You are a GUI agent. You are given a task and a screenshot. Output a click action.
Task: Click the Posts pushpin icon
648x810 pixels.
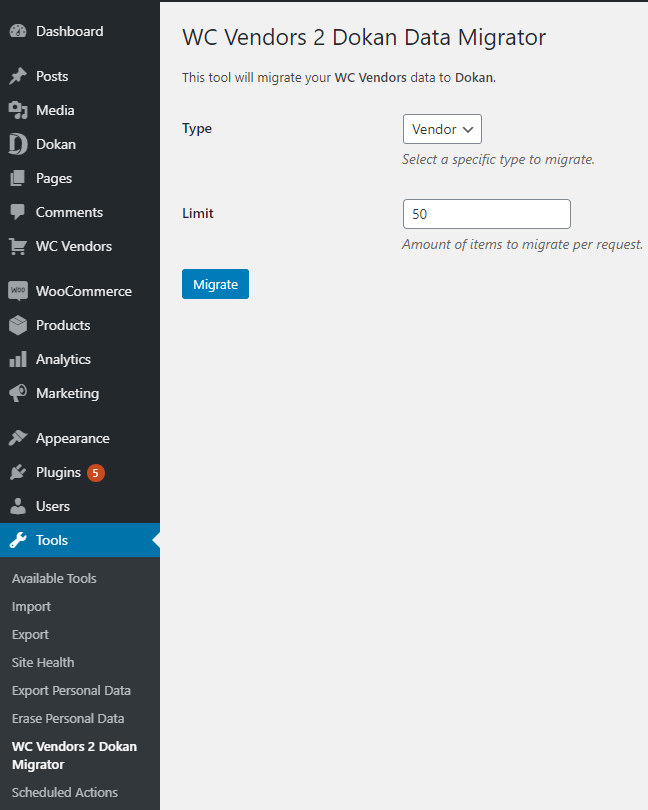click(x=18, y=76)
